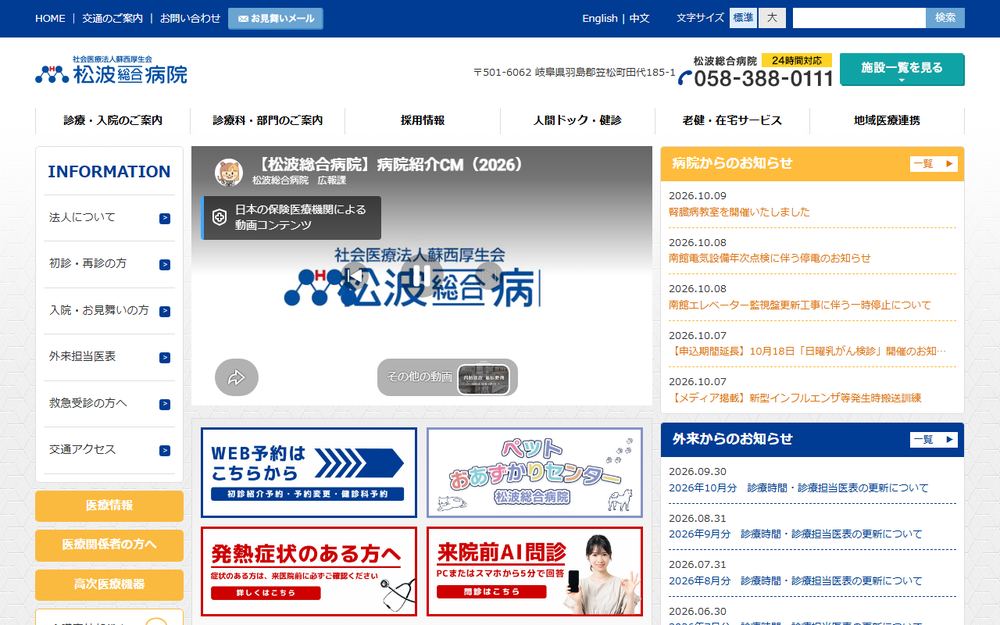Open 地域医療連携 menu
Image resolution: width=1000 pixels, height=625 pixels.
click(887, 121)
